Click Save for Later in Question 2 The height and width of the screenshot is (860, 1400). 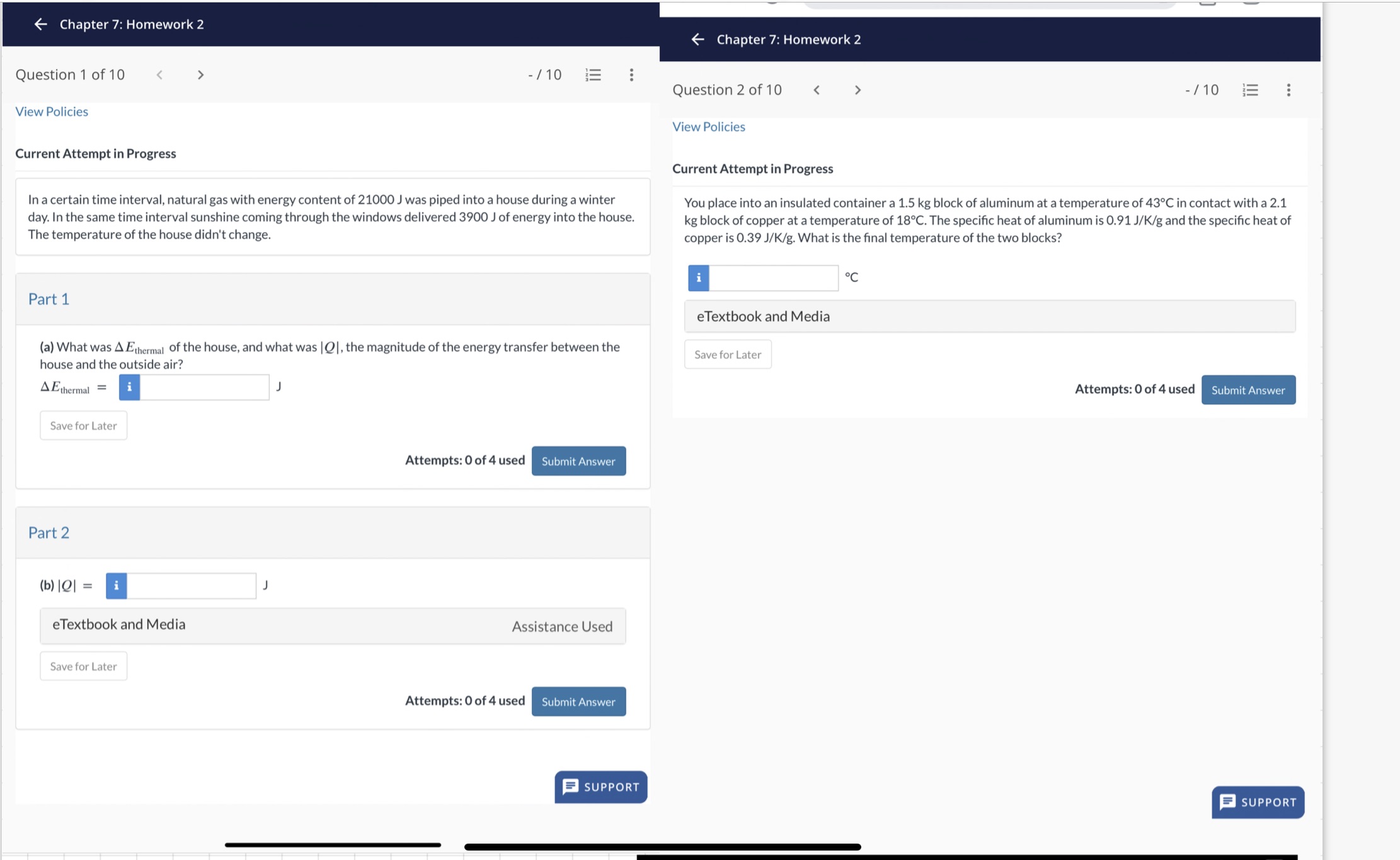[x=727, y=355]
